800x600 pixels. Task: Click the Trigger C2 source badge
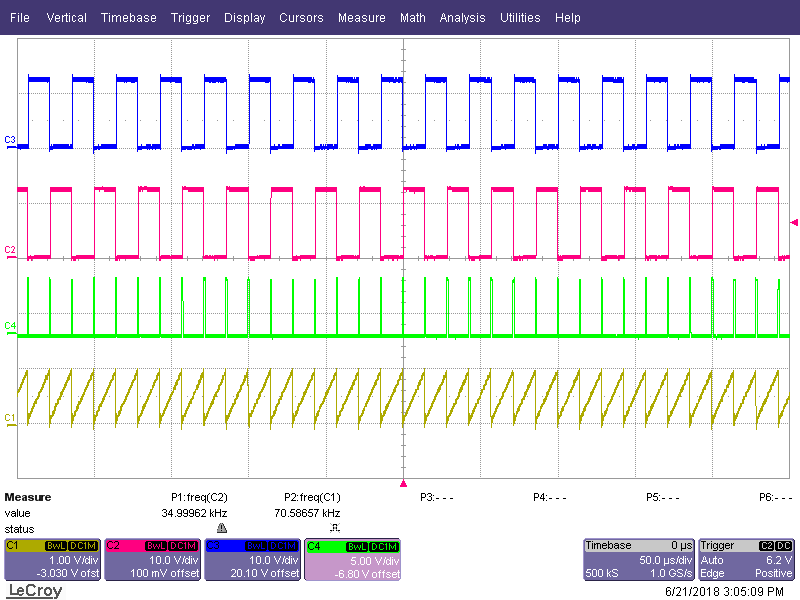(766, 545)
